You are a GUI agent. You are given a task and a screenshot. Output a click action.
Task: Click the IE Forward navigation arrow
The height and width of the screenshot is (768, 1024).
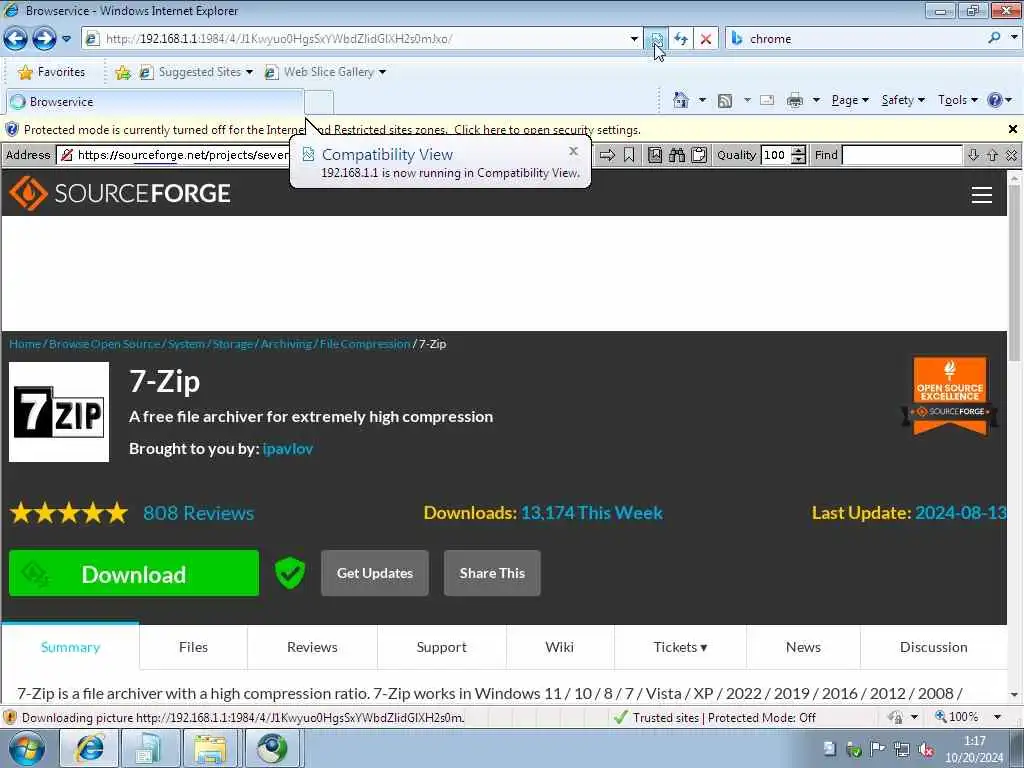[44, 39]
